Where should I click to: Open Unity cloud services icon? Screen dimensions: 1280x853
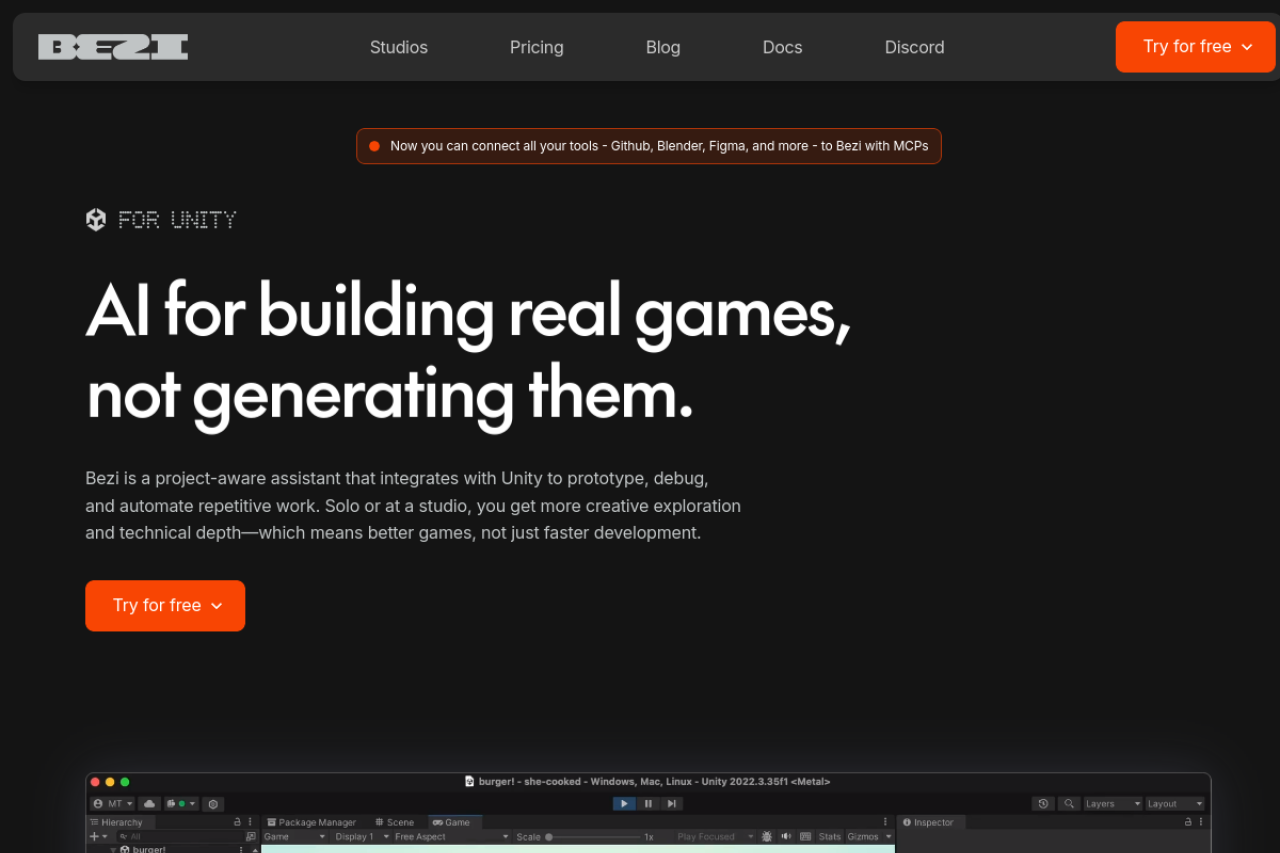point(149,804)
